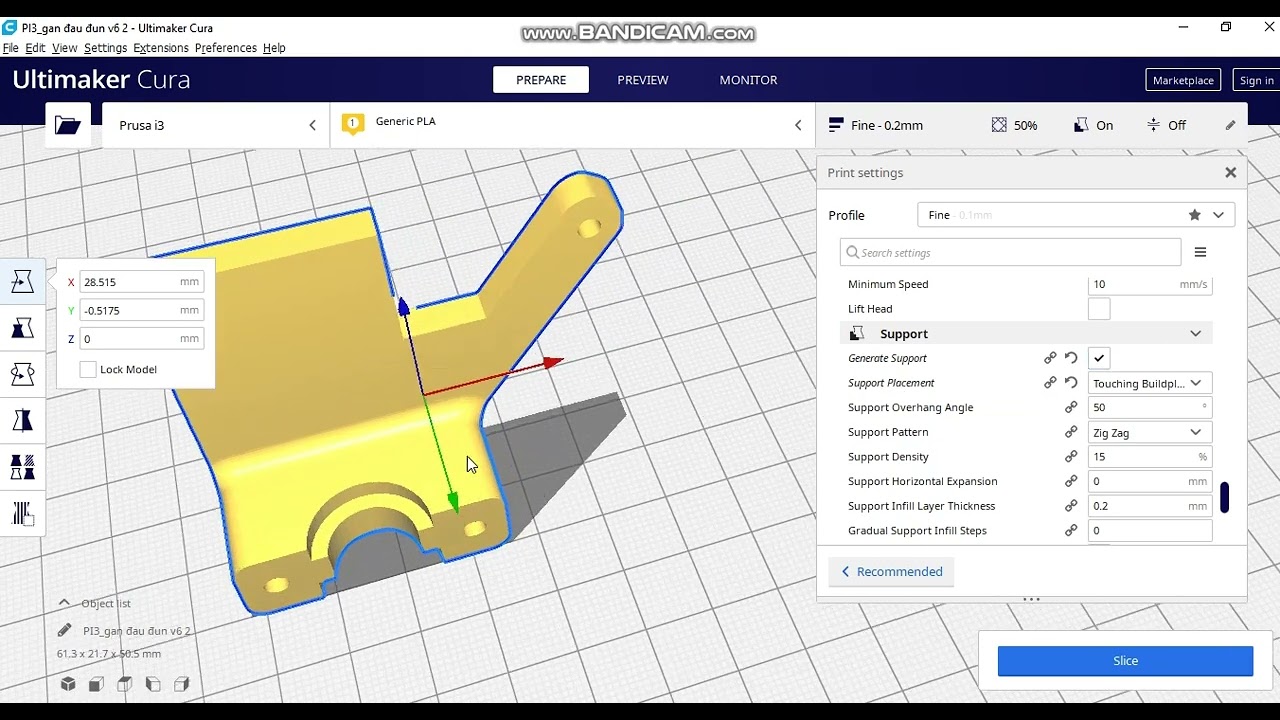Close the Print settings panel
The height and width of the screenshot is (720, 1280).
[x=1230, y=173]
